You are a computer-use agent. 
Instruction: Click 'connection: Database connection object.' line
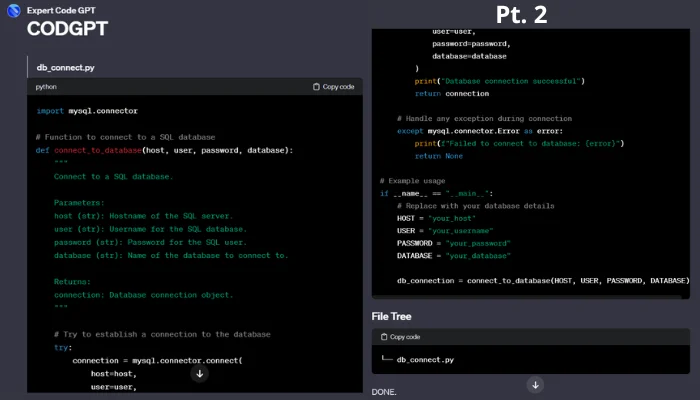click(143, 295)
